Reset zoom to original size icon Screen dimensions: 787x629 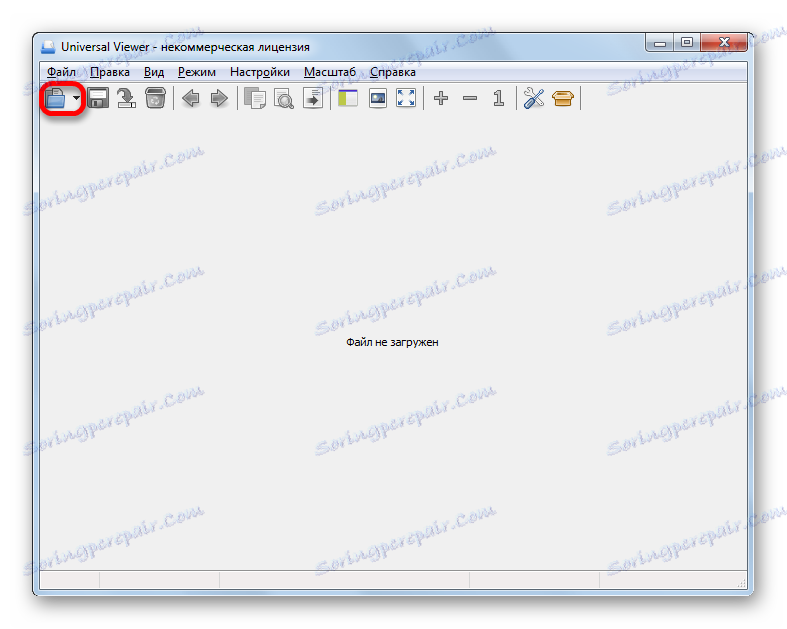(x=498, y=98)
